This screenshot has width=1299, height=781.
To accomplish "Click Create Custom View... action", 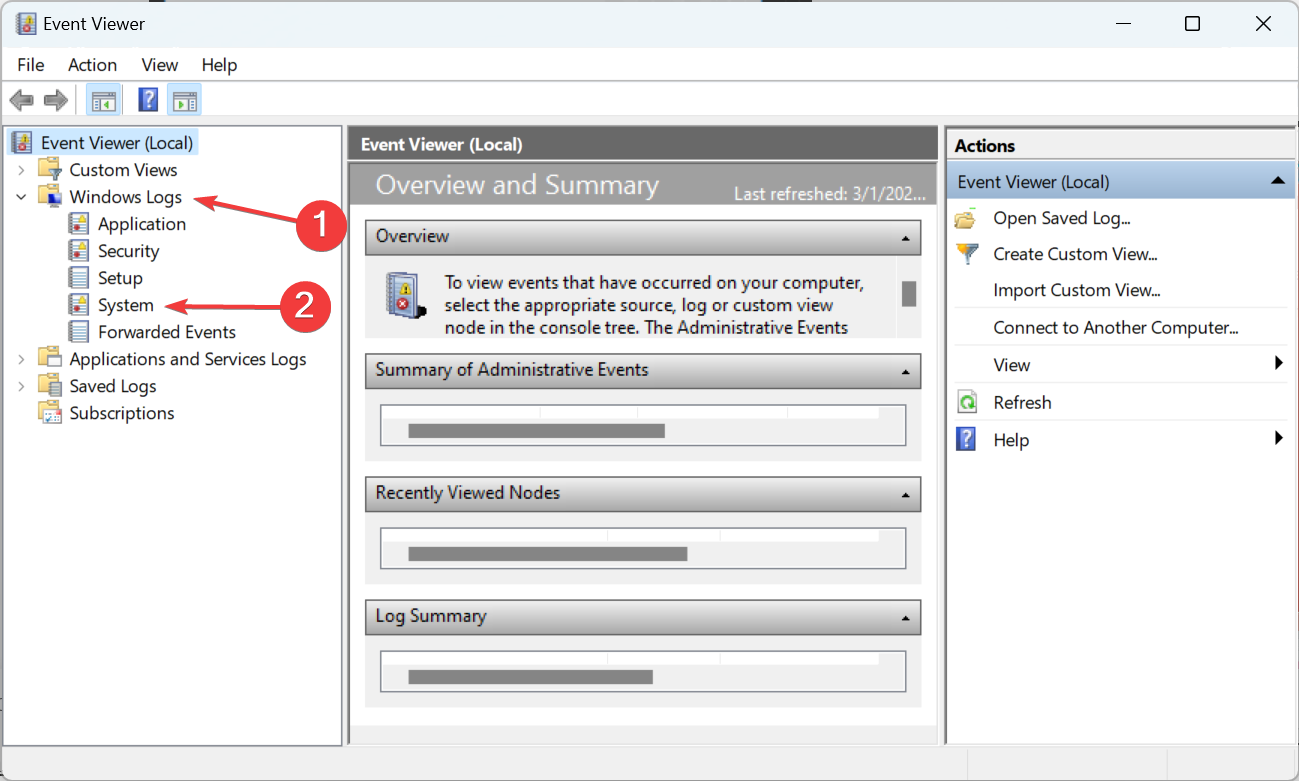I will 1075,254.
